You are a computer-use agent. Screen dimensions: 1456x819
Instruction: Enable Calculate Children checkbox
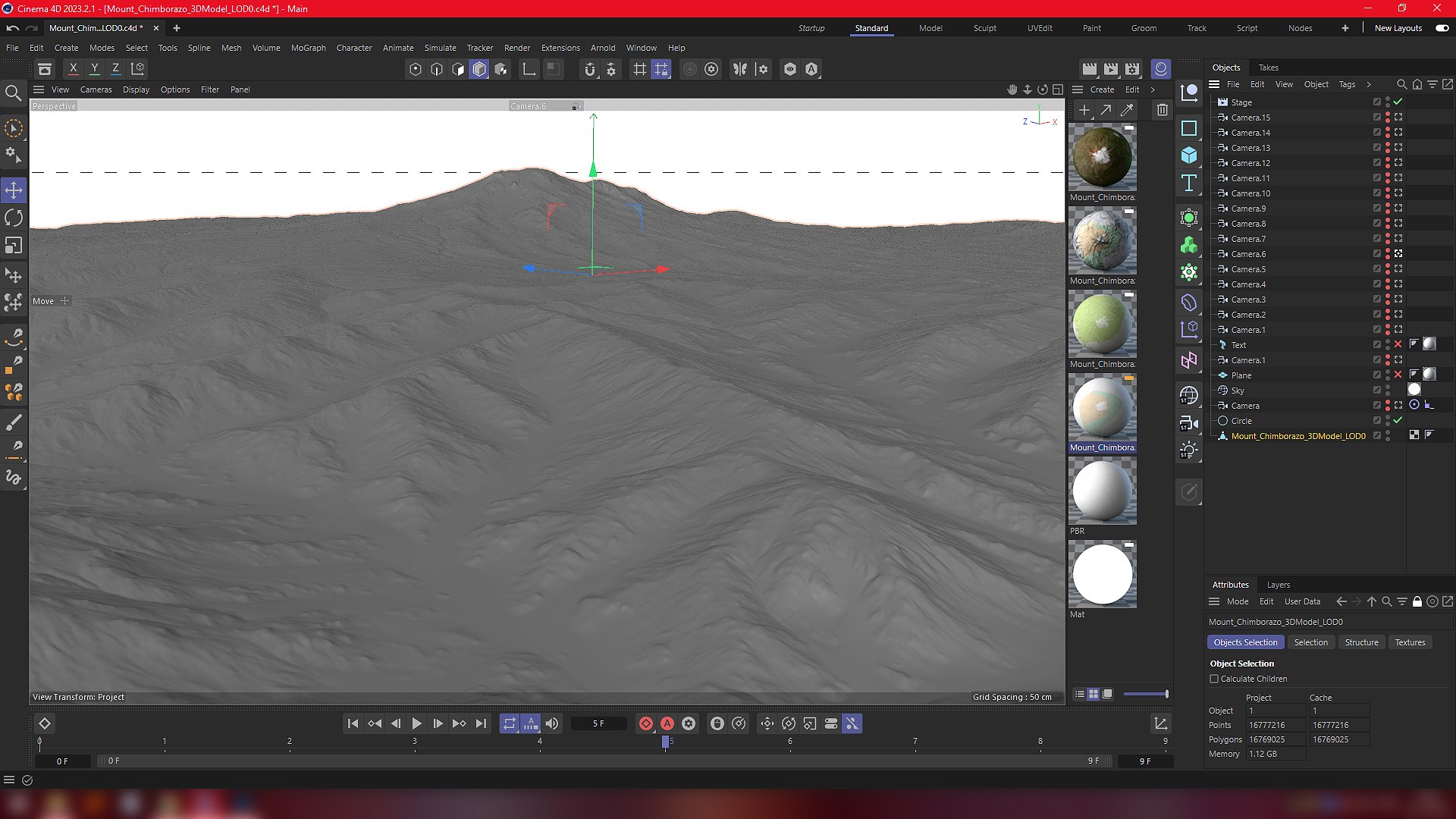coord(1214,679)
